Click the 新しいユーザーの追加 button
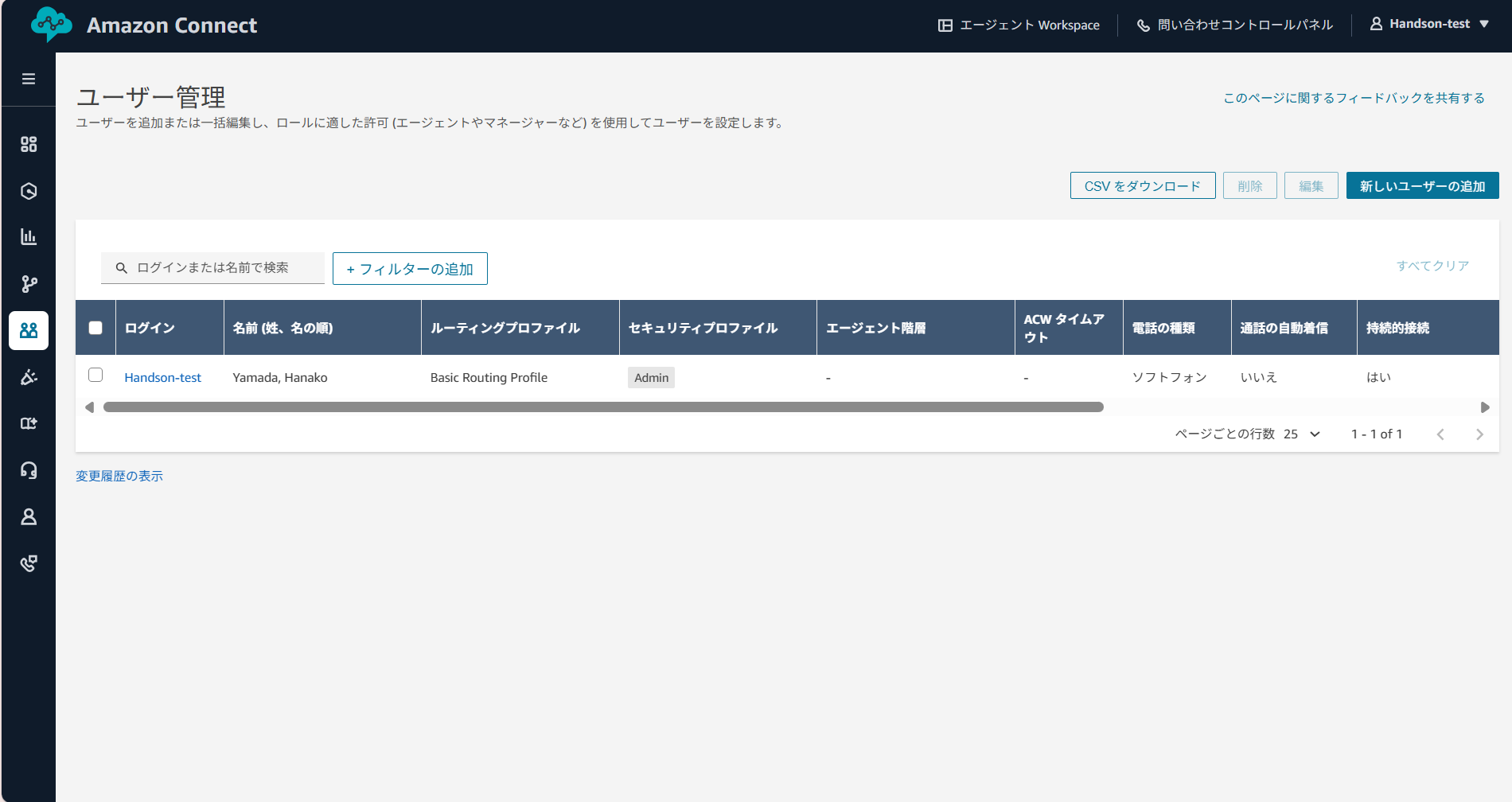 1422,185
